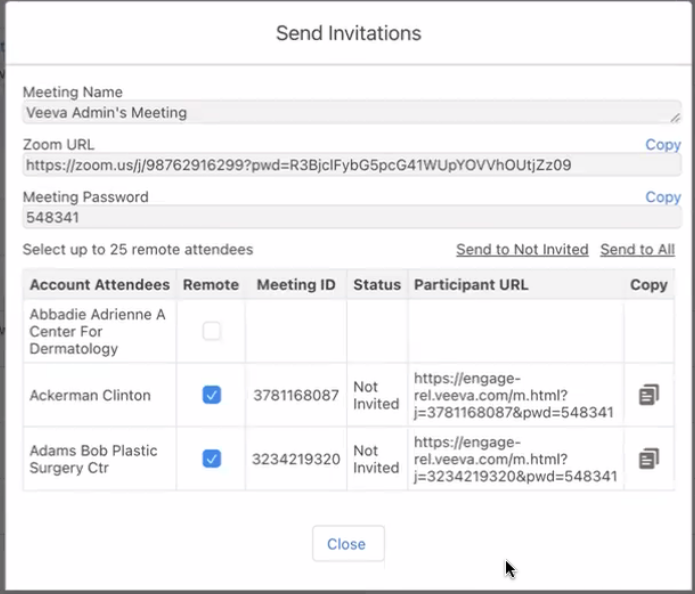Click the Send to All link

(637, 249)
